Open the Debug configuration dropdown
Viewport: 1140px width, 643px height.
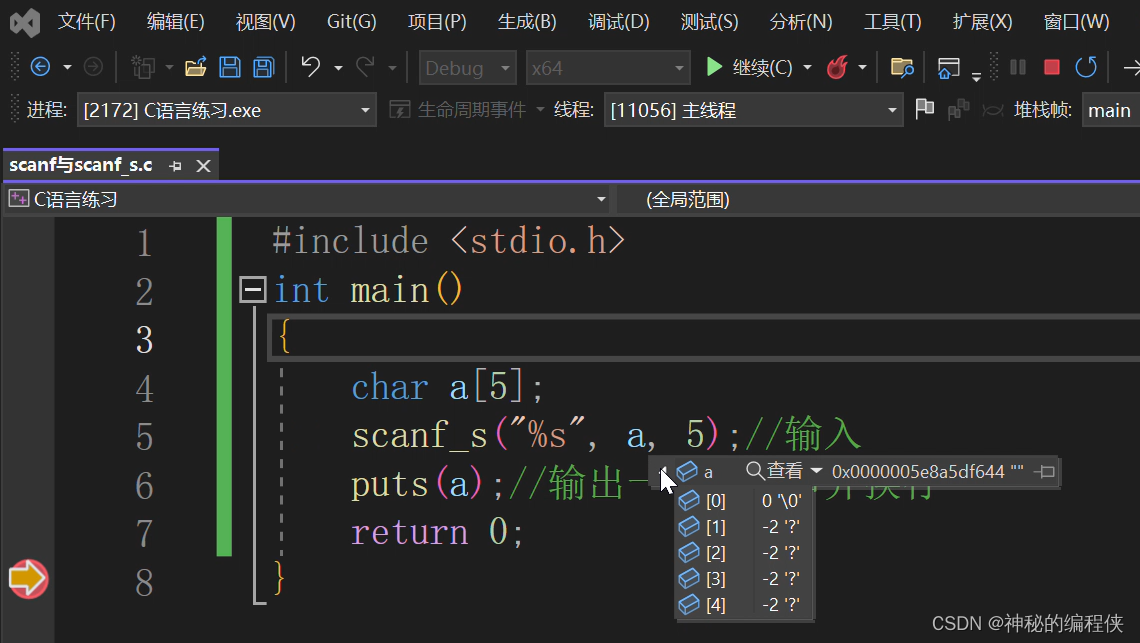[503, 67]
